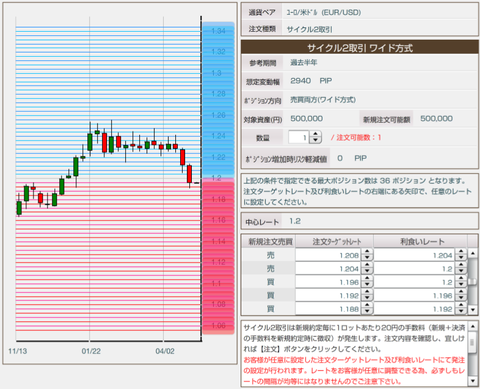
Task: Edit take-profit field in the 1.196 buy row
Action: (414, 282)
